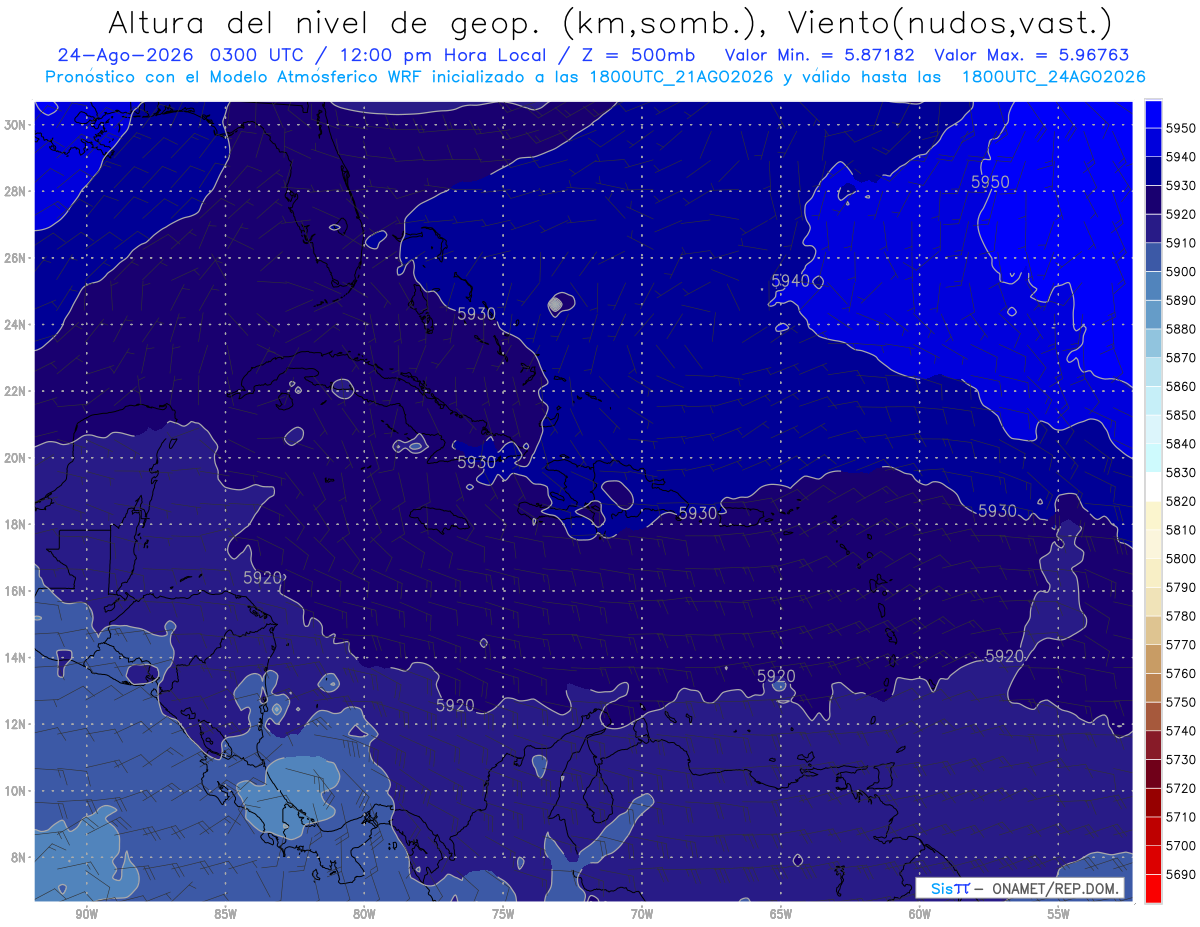Click the 5910 legend value
The image size is (1200, 927).
tap(1180, 243)
